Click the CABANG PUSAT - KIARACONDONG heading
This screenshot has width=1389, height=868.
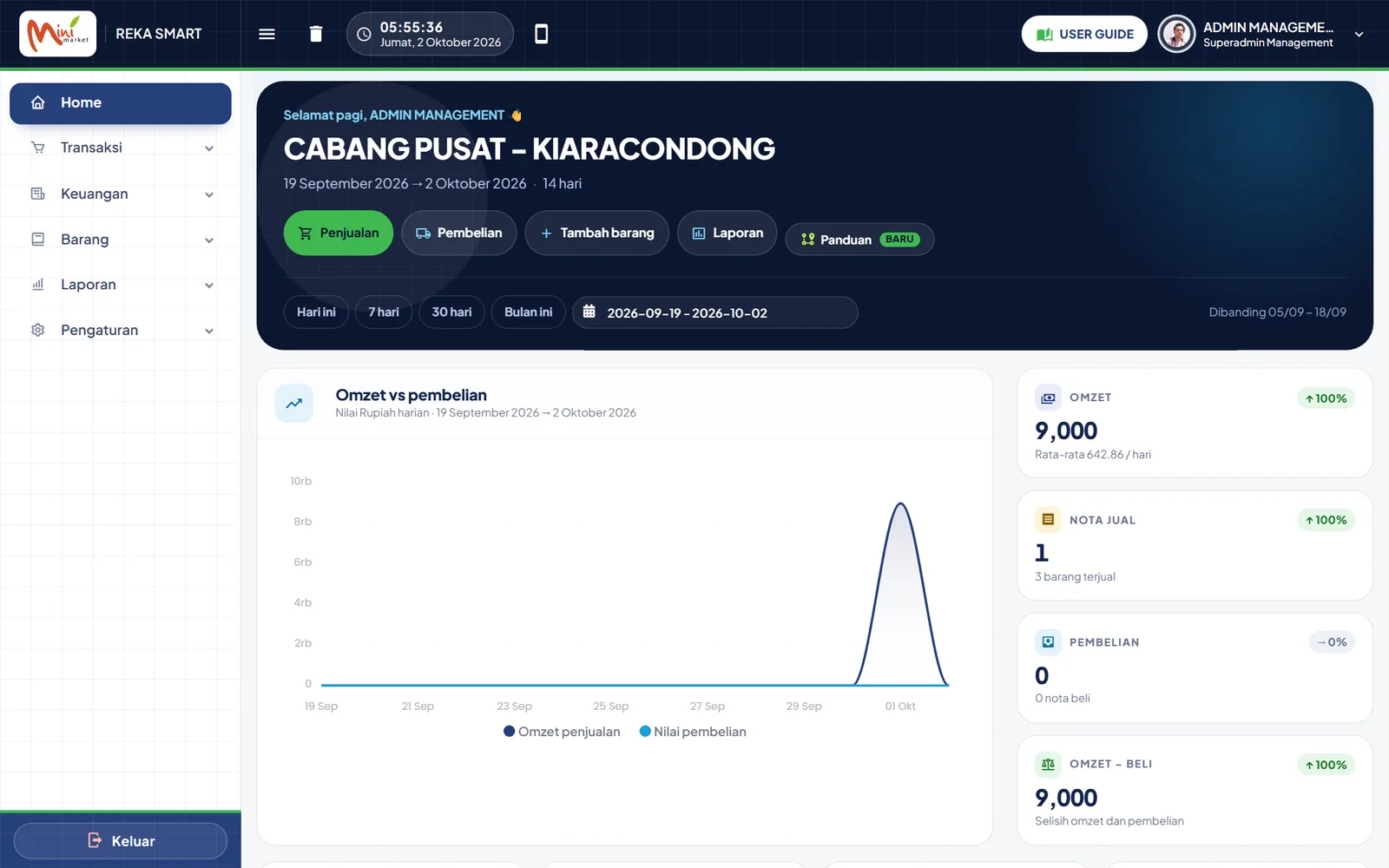click(x=530, y=149)
